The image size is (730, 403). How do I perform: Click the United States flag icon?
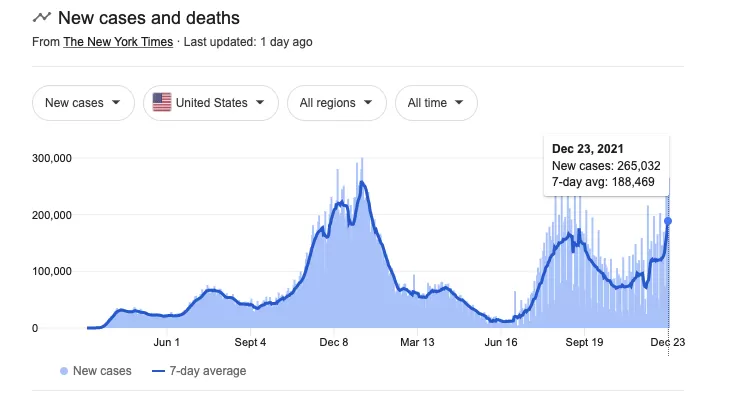pos(162,102)
